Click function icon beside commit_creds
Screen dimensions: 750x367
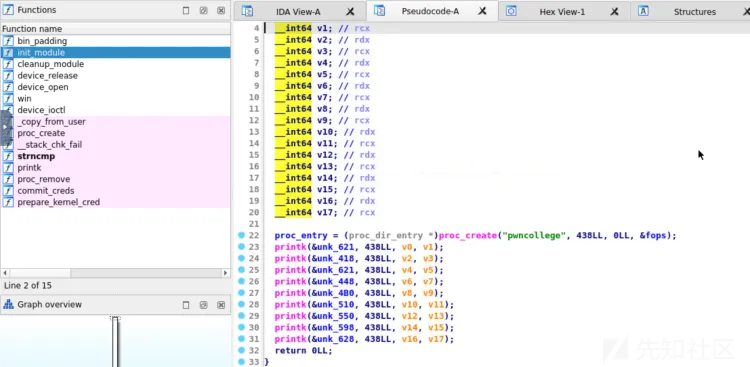click(8, 190)
